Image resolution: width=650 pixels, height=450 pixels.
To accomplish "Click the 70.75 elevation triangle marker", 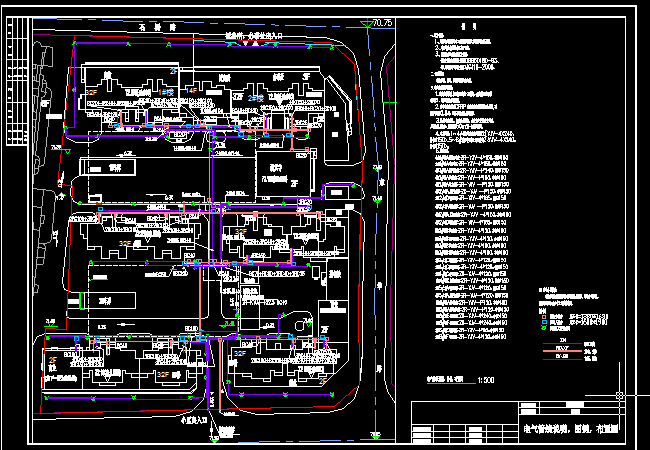I will [x=366, y=24].
